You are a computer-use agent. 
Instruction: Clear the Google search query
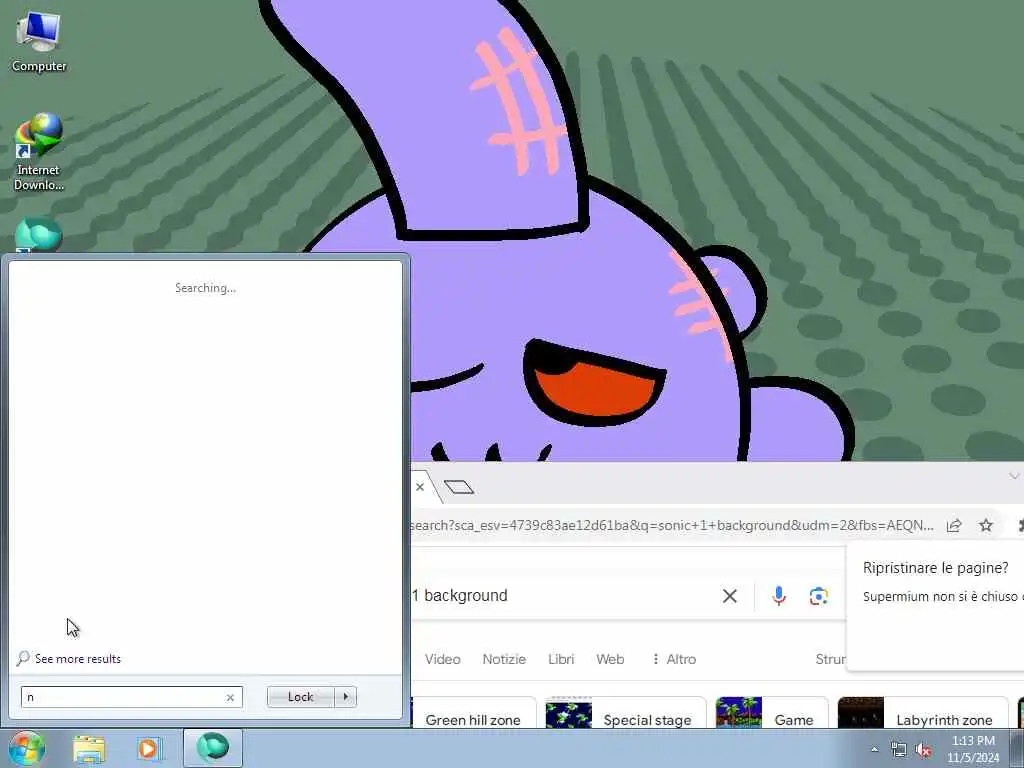pyautogui.click(x=729, y=596)
